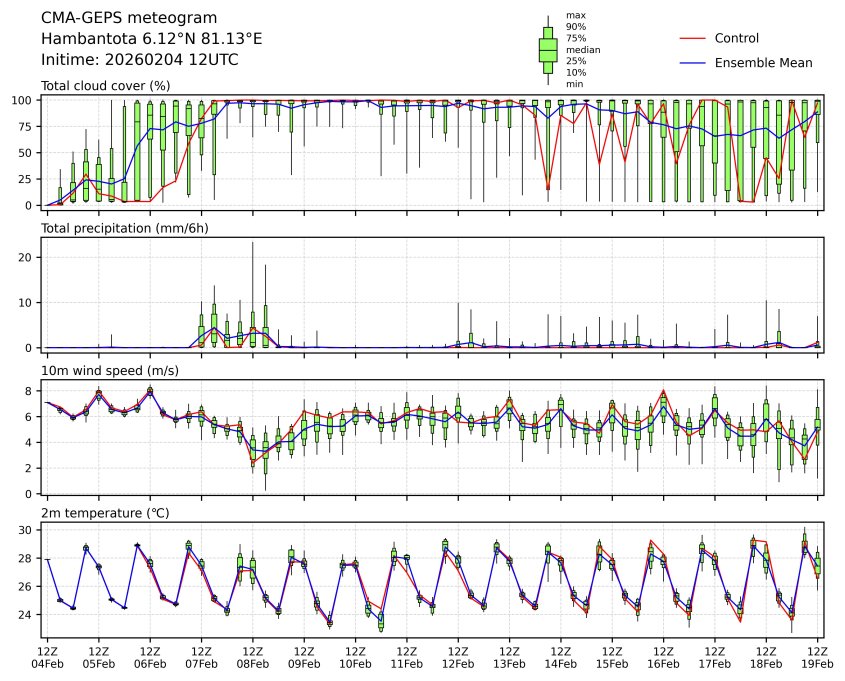Click the 12Z 04Feb x-axis label
Screen dimensions: 845x681
pos(48,657)
